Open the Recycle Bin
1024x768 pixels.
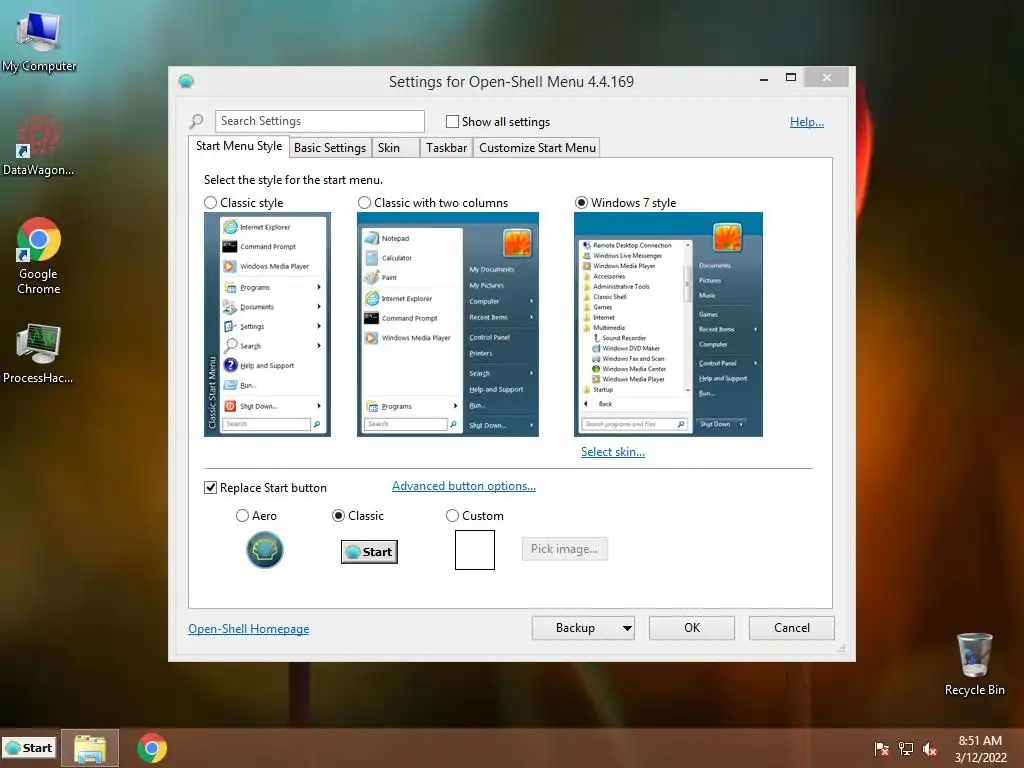(x=974, y=664)
